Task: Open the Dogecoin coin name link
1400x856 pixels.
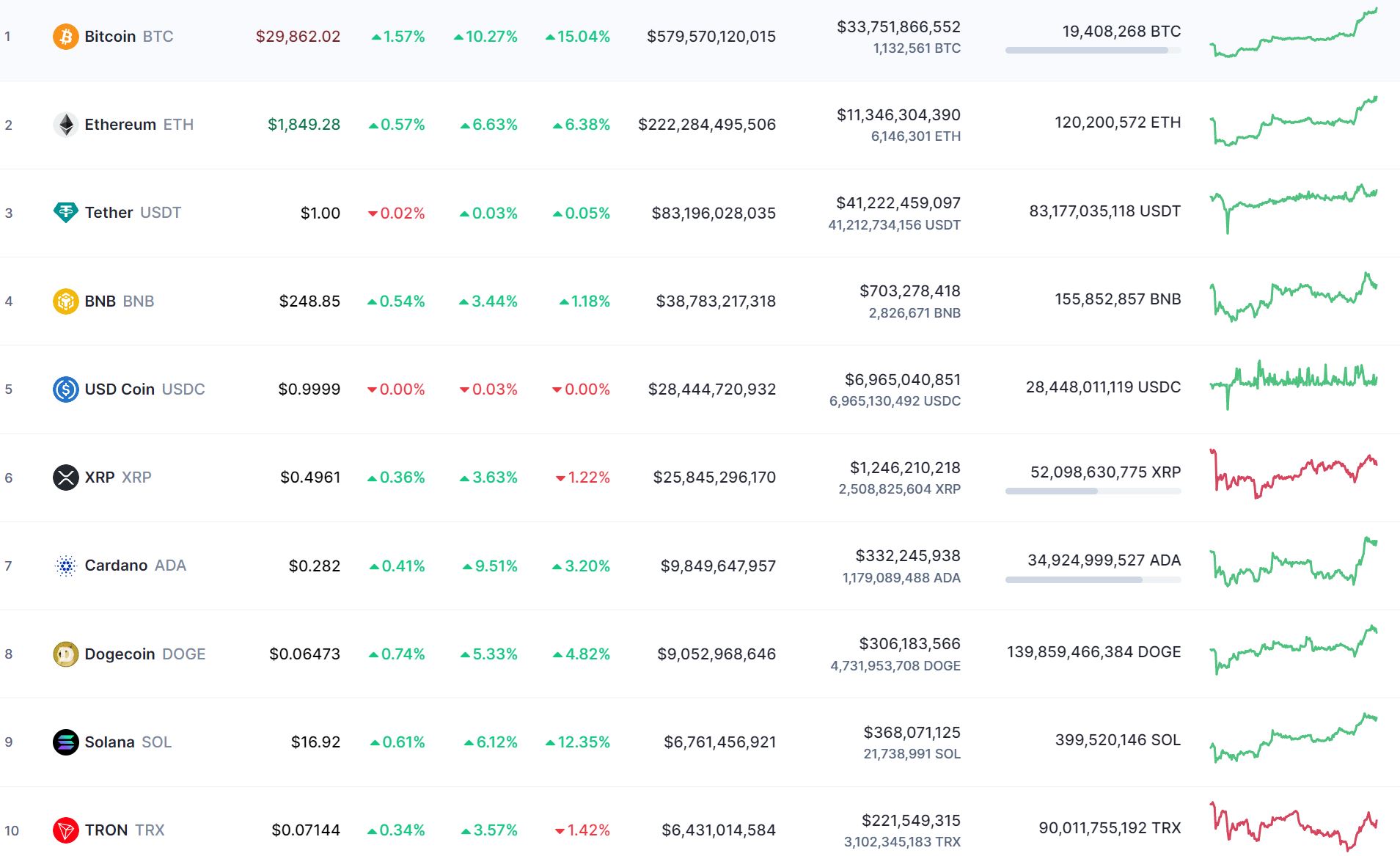Action: [x=120, y=654]
